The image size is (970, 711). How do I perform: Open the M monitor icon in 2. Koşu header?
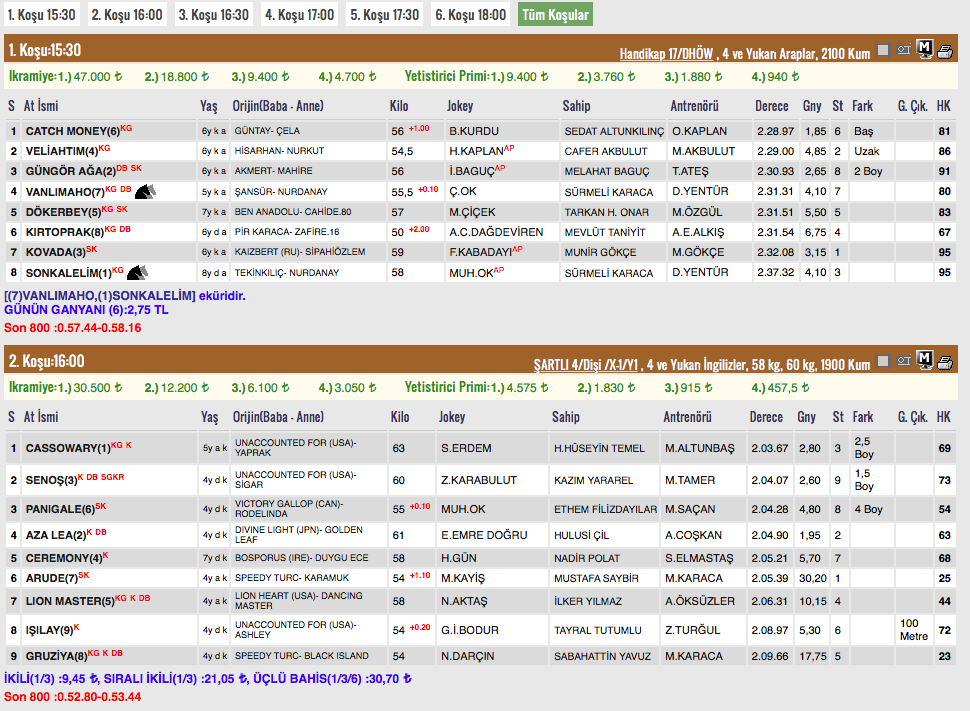(925, 360)
